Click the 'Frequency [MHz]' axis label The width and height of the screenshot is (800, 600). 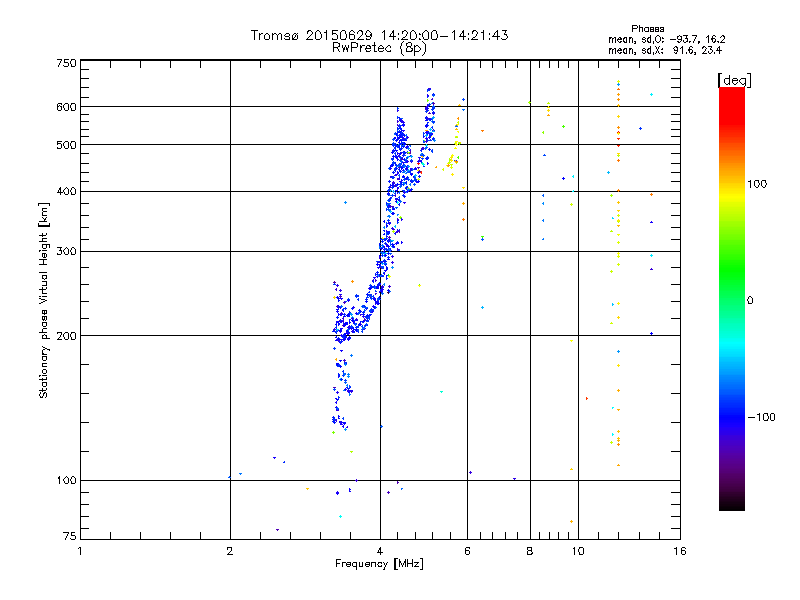tap(379, 564)
